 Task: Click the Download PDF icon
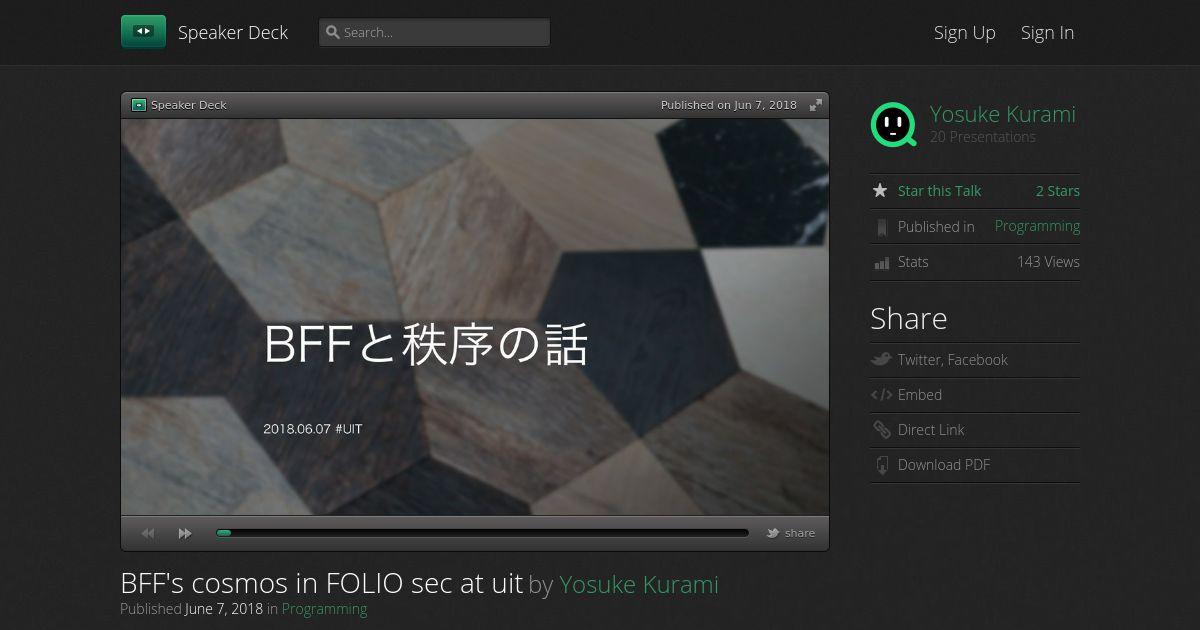pos(881,465)
